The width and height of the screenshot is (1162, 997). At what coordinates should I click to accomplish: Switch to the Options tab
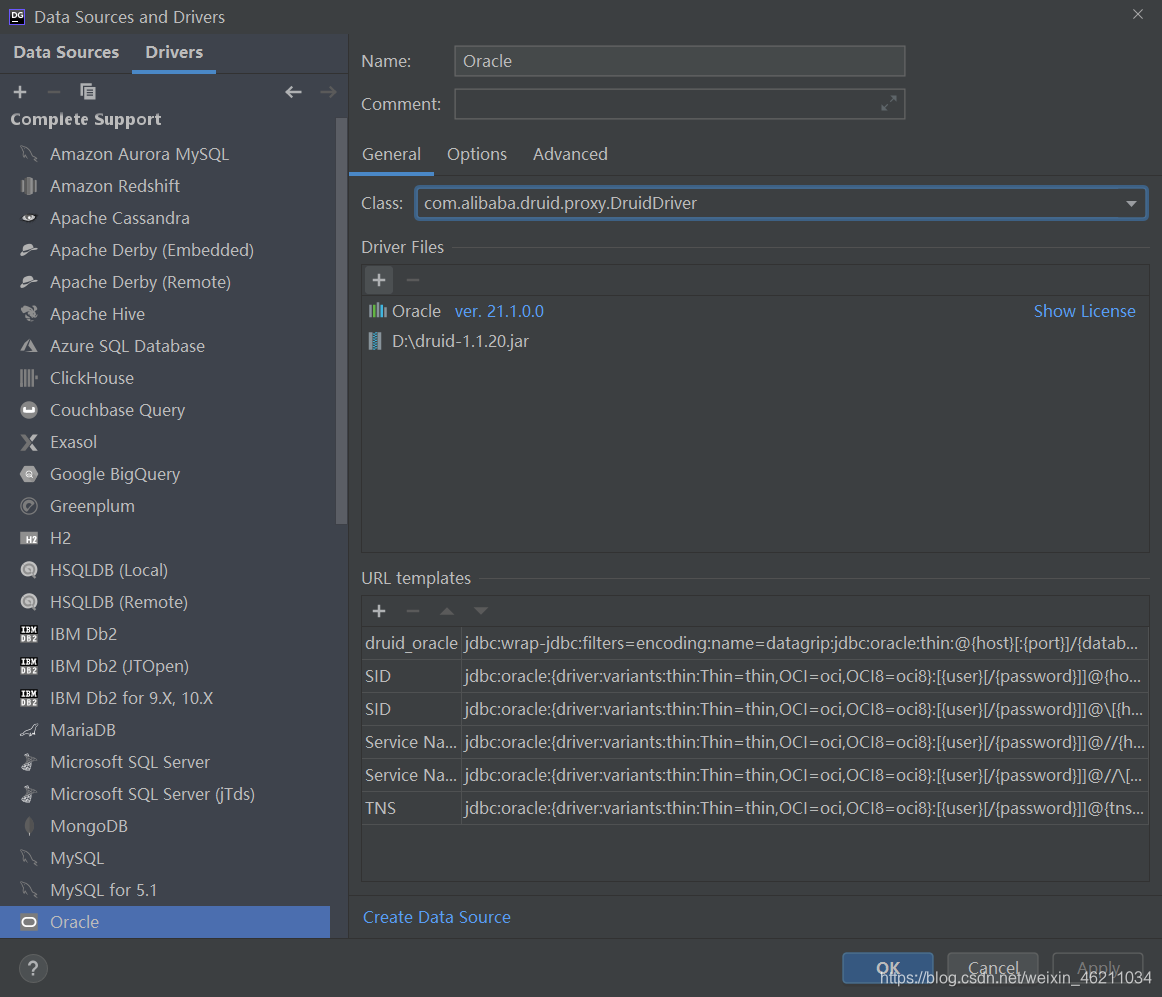[477, 154]
